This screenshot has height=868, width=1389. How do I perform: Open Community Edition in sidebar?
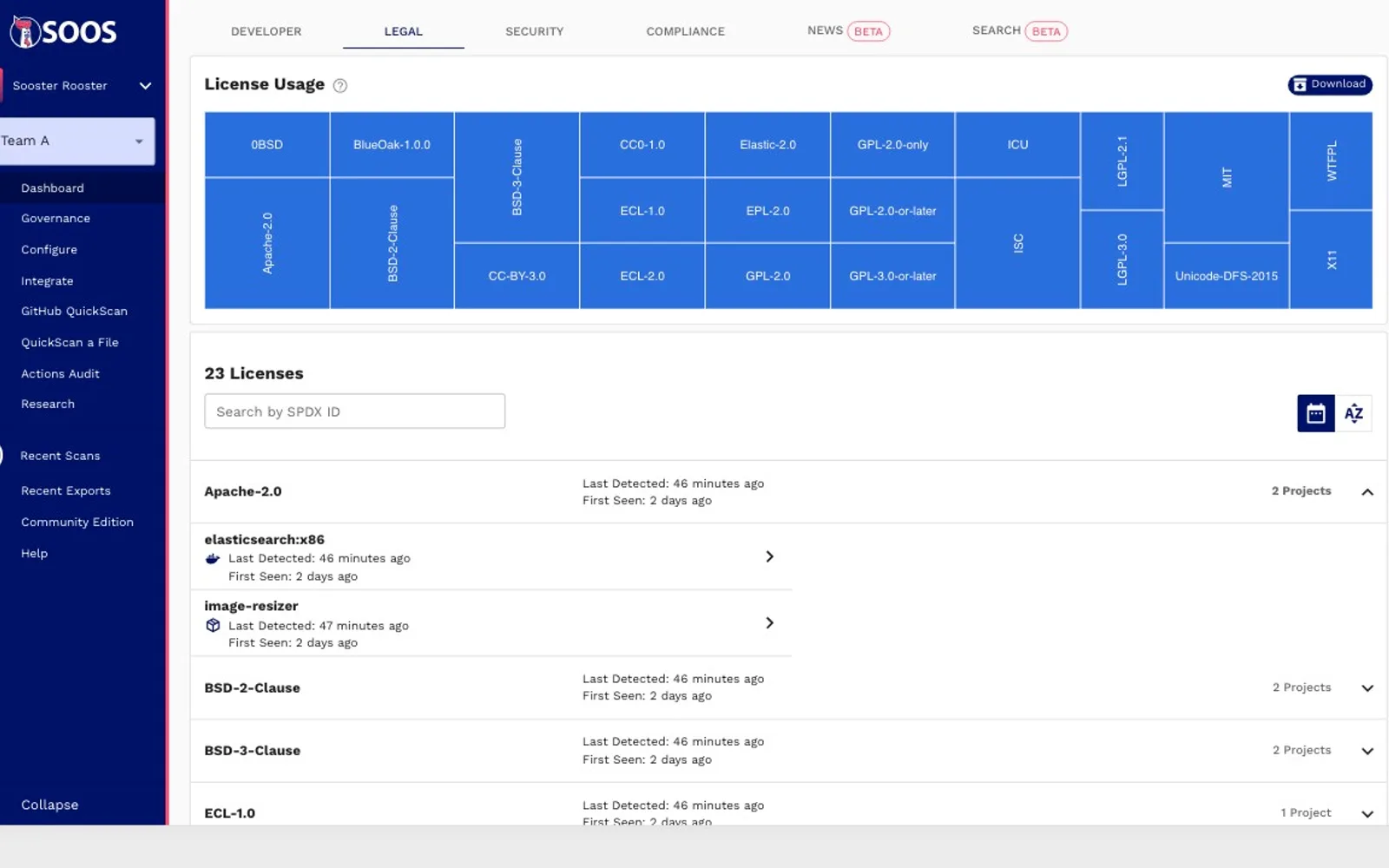pos(77,523)
